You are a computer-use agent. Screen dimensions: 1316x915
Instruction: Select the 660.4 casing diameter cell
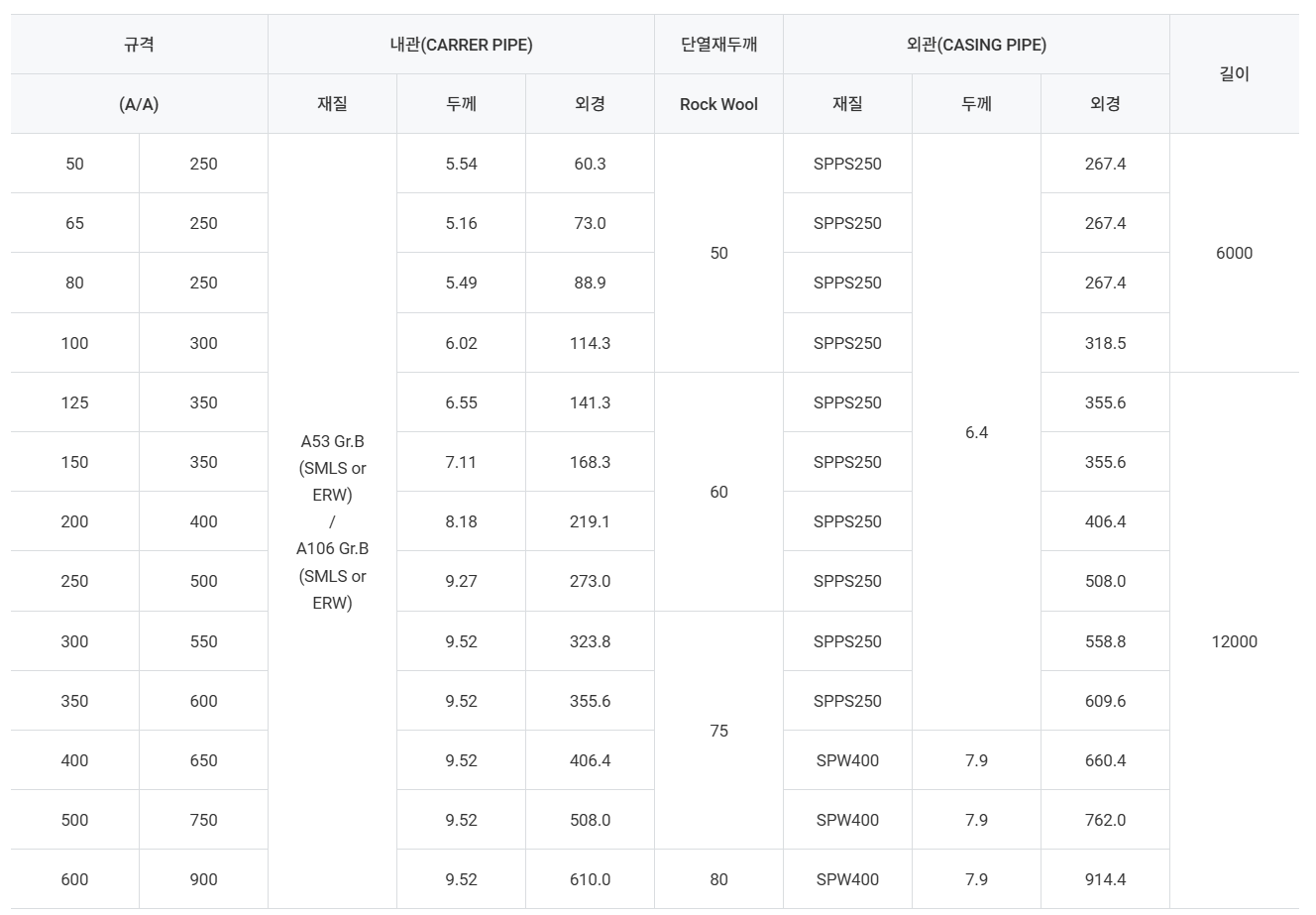(1105, 760)
